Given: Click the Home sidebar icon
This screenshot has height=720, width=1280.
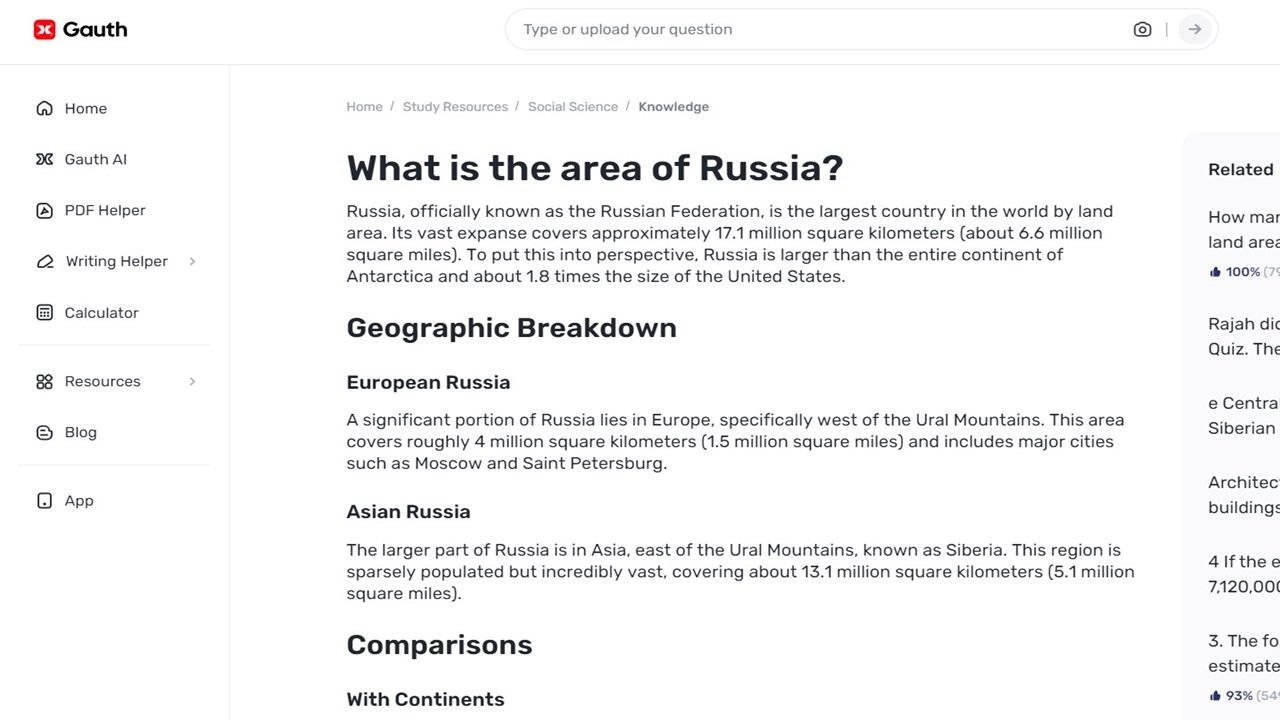Looking at the screenshot, I should pos(44,109).
